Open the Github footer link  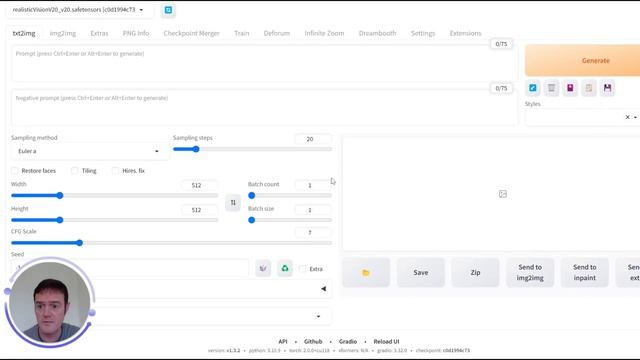[x=313, y=342]
